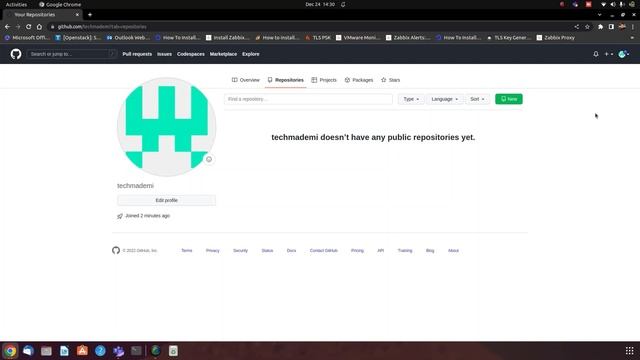The width and height of the screenshot is (640, 360).
Task: Open the clock and calendar panel
Action: click(320, 4)
